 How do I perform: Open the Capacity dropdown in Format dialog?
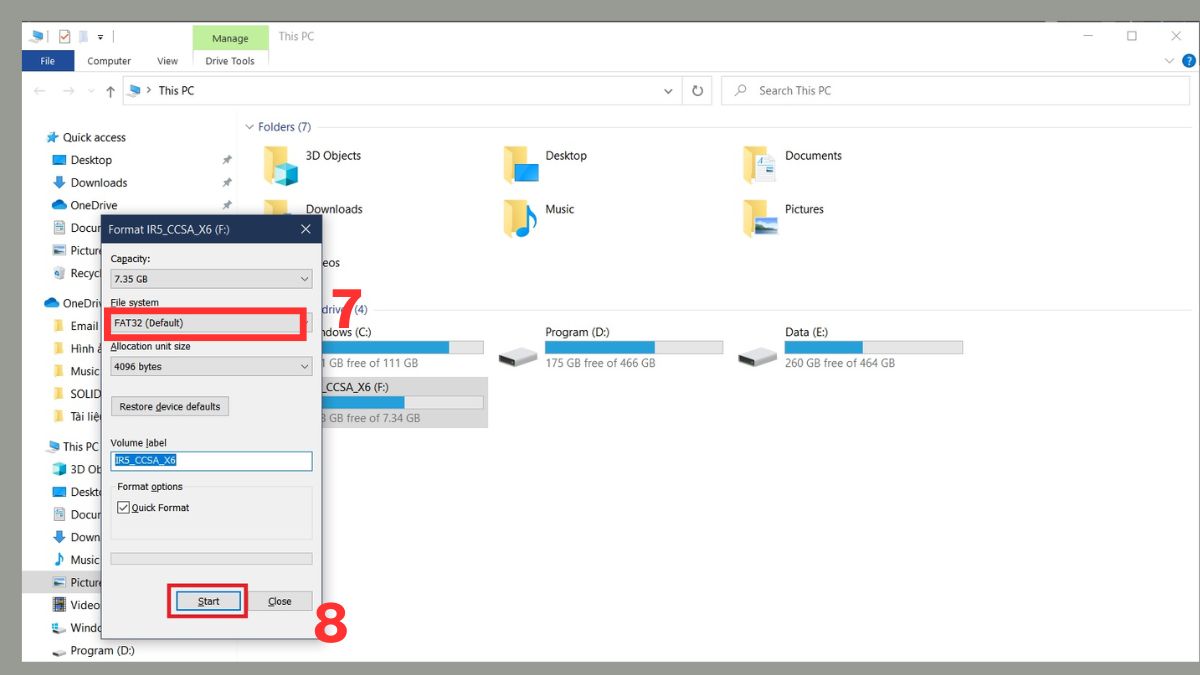(x=211, y=279)
